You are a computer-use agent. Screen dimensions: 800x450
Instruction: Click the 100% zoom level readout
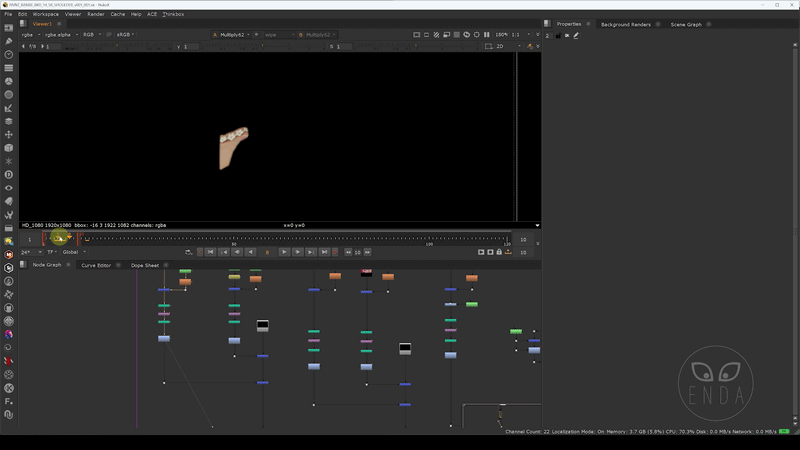[502, 35]
